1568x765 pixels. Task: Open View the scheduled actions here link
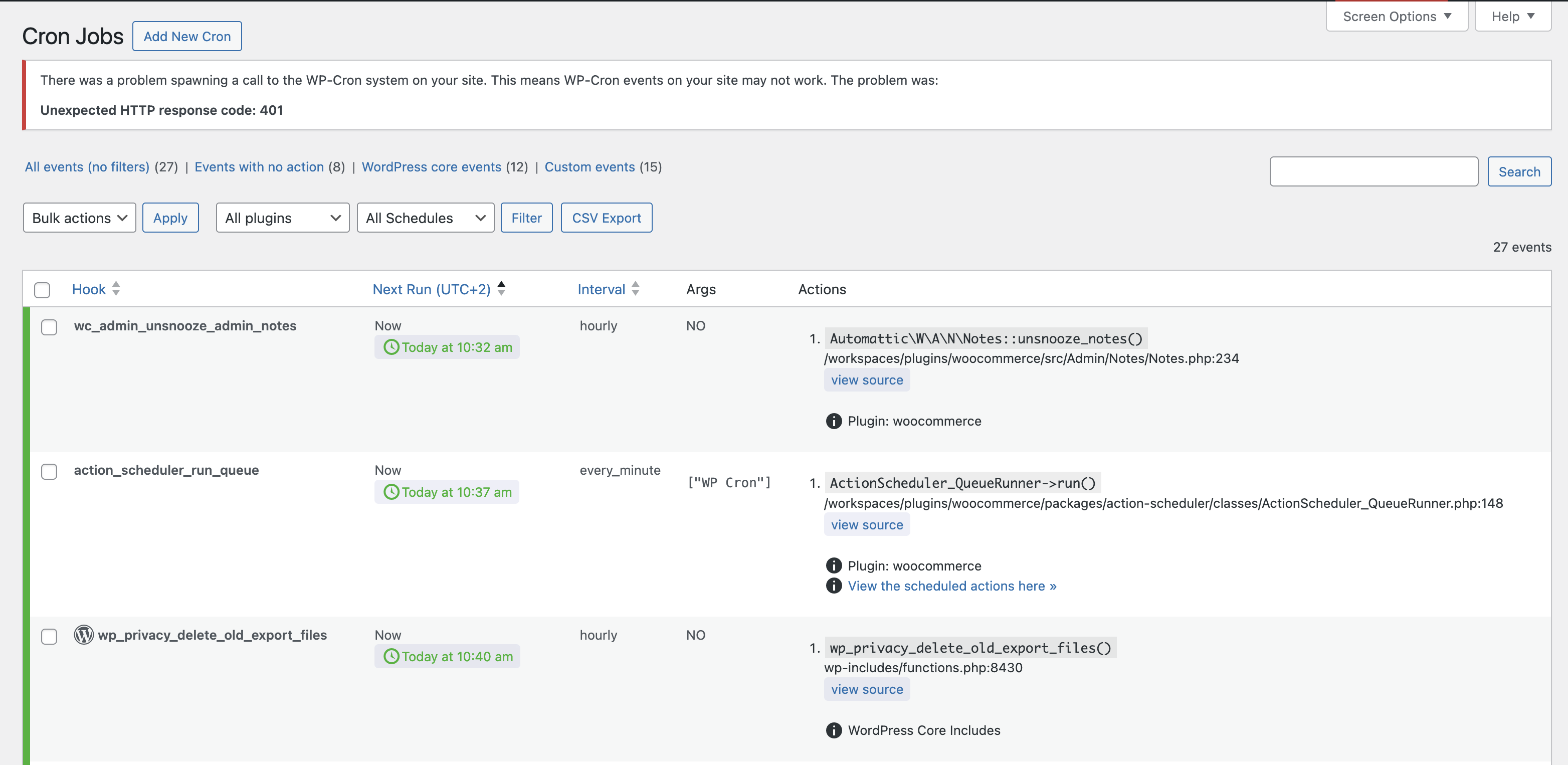[x=951, y=586]
